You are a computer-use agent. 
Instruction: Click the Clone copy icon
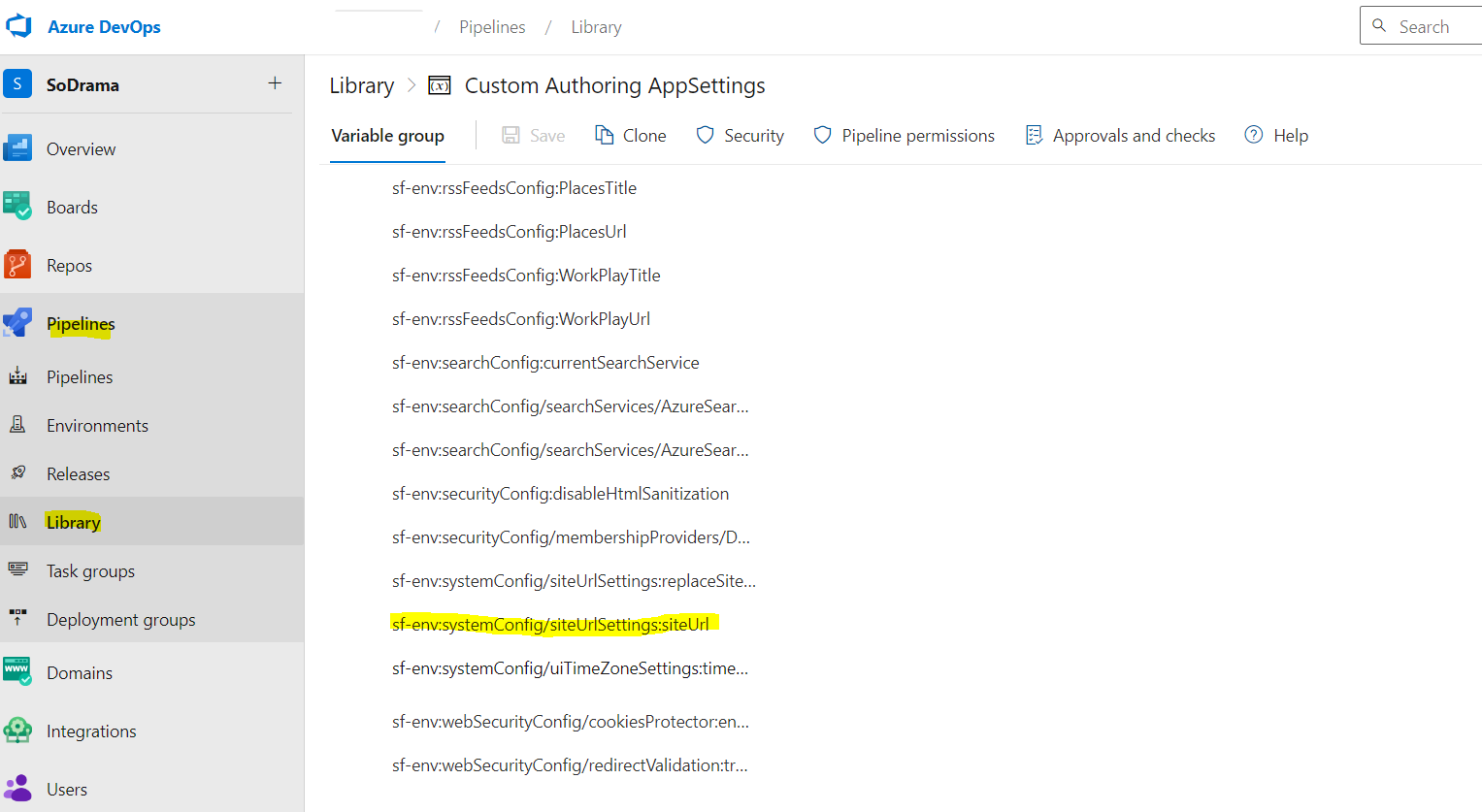pyautogui.click(x=604, y=135)
